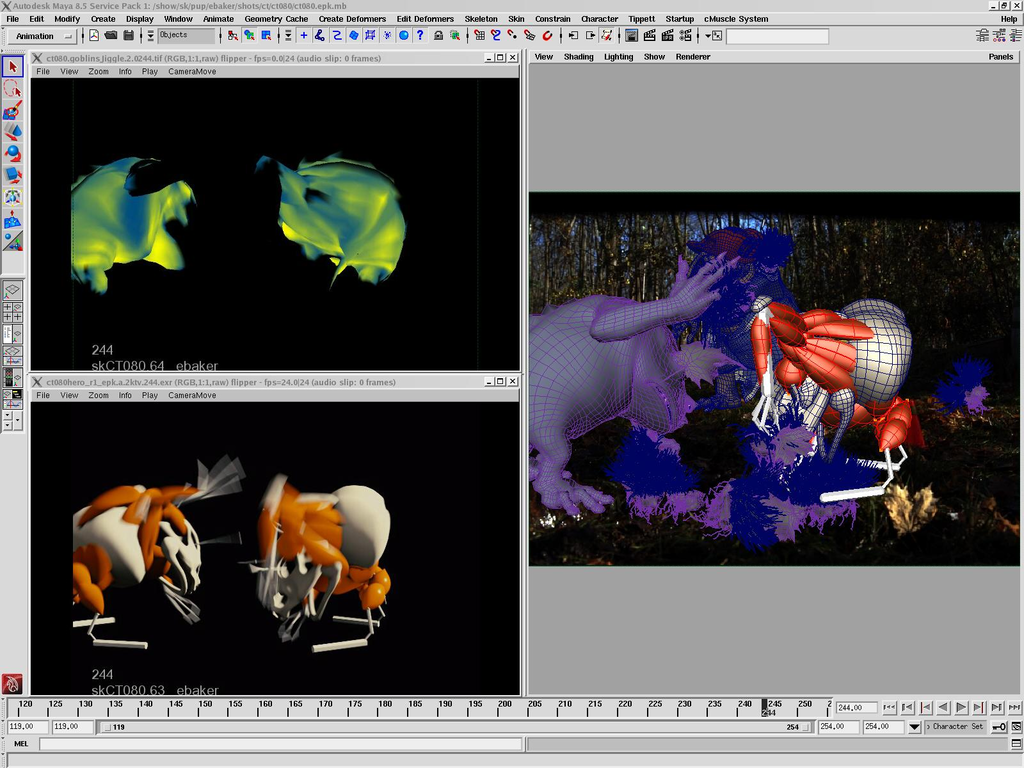Toggle the magnet make-live icon
1024x768 pixels.
pos(547,36)
